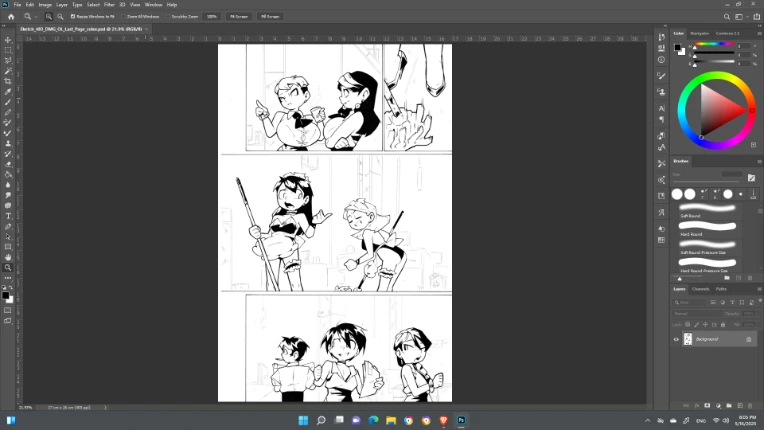Choose the Zoom In magnifier option

49,17
